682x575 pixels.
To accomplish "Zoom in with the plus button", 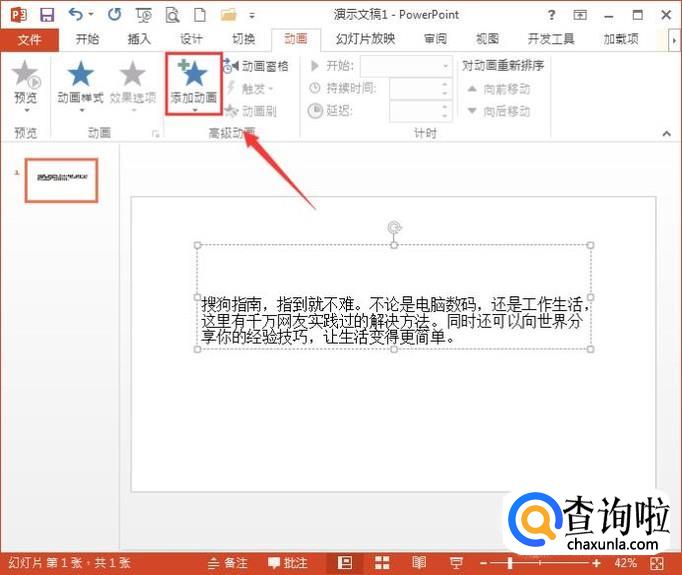I will (596, 563).
